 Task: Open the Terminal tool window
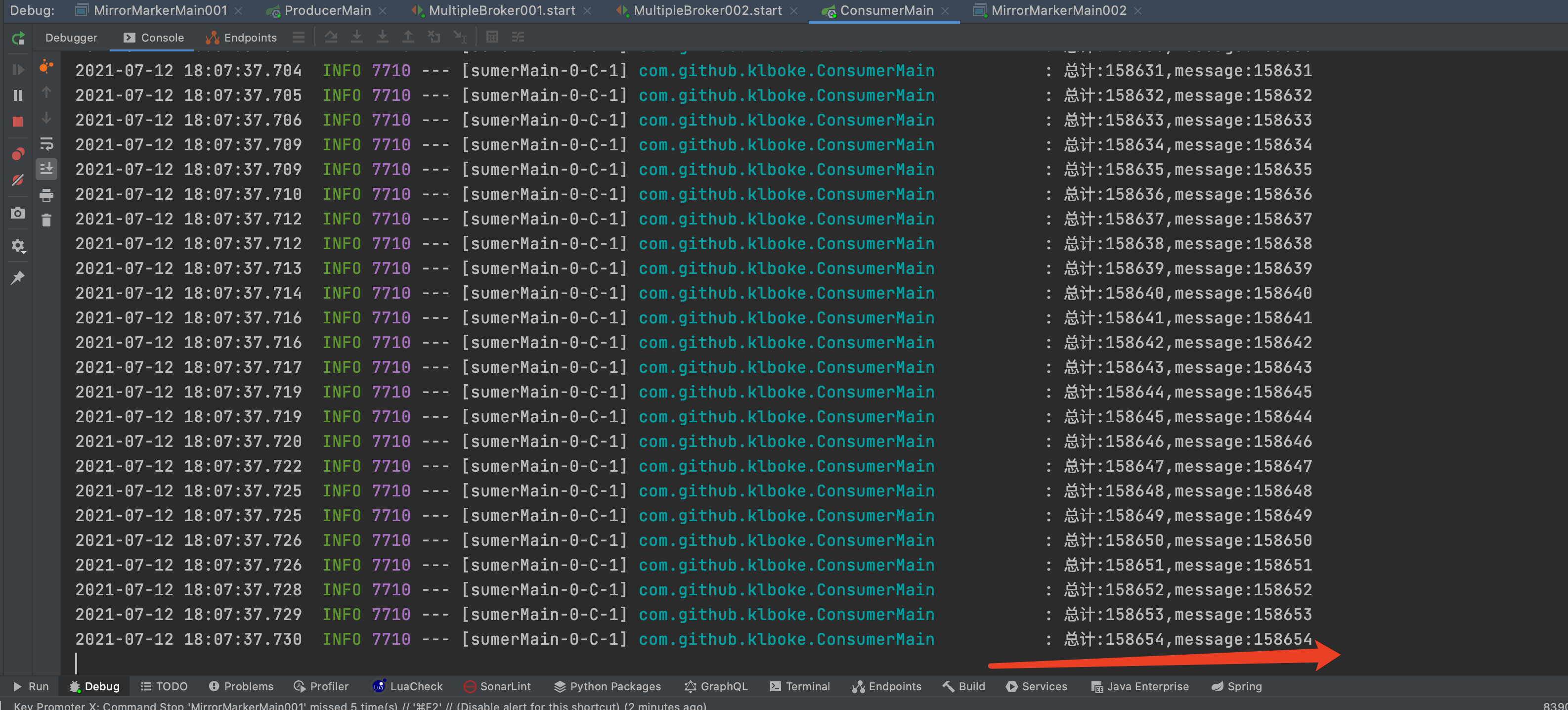(x=799, y=686)
